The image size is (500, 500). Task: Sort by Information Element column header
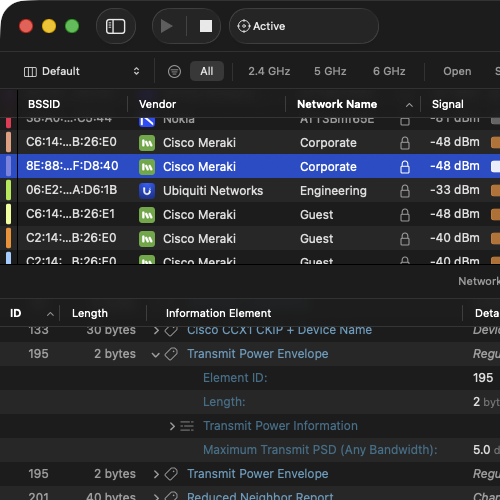pos(218,313)
